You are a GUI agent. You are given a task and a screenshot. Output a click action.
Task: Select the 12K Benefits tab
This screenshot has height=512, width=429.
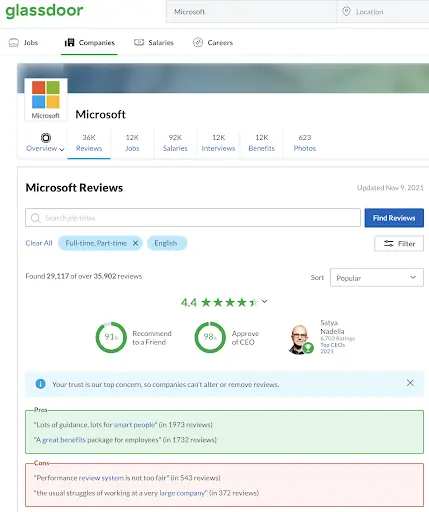tap(261, 143)
